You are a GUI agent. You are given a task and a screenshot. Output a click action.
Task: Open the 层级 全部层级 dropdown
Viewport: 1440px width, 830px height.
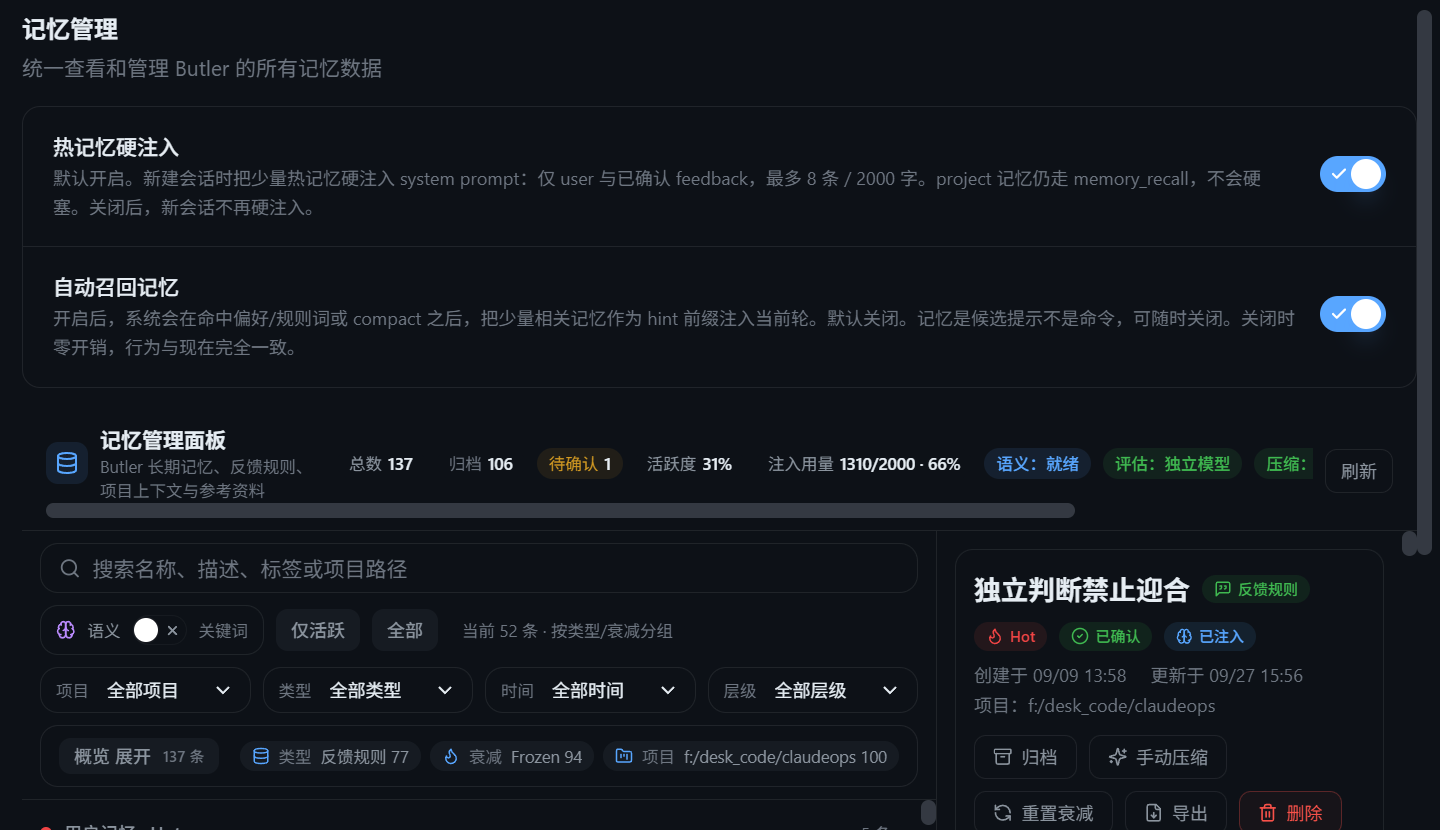click(813, 690)
